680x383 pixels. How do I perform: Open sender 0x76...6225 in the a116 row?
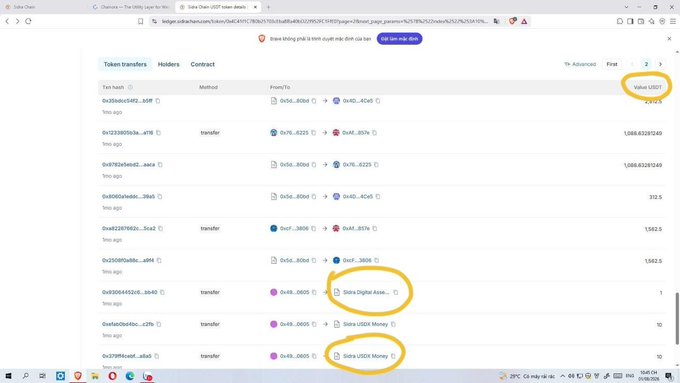(294, 133)
